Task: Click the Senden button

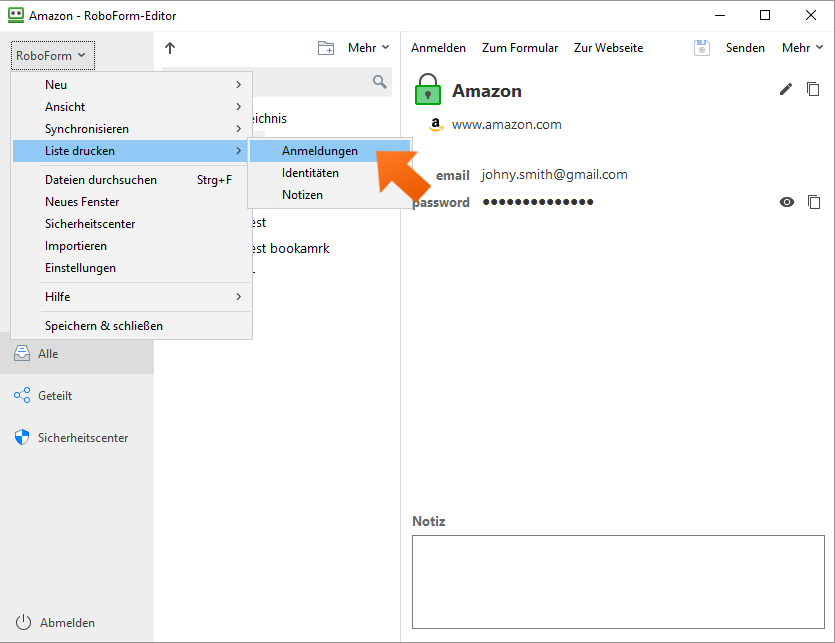Action: pos(745,48)
